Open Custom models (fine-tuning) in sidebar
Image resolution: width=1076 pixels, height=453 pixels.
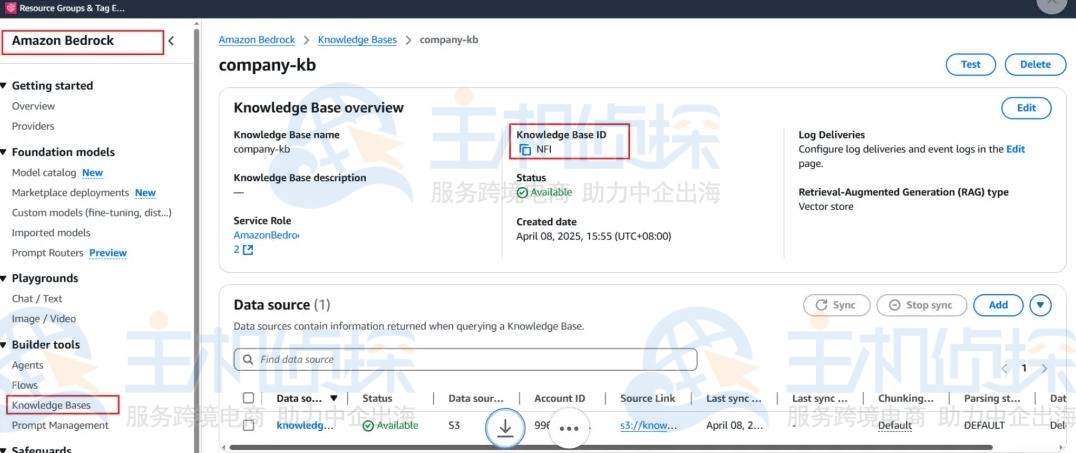click(91, 213)
